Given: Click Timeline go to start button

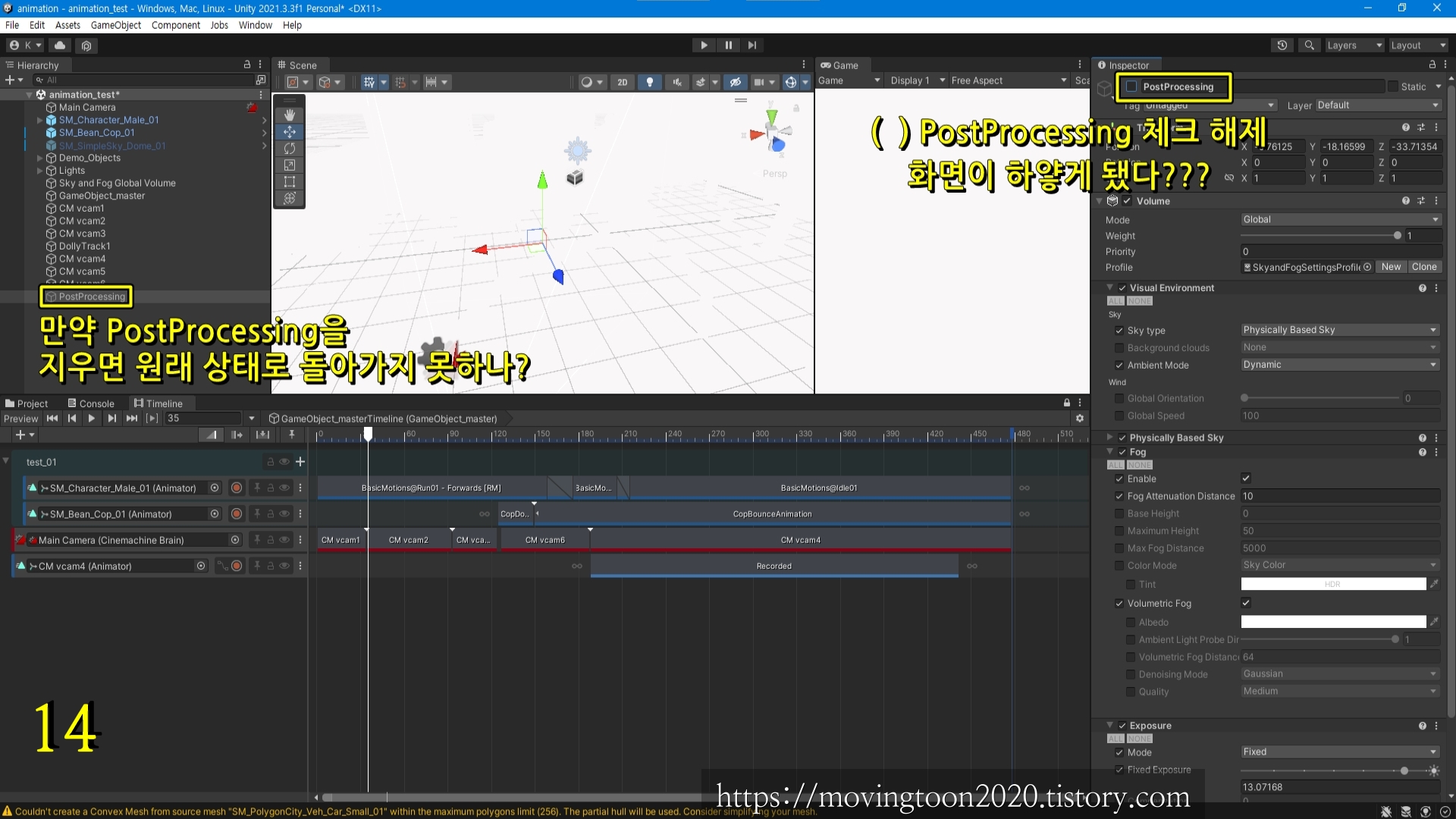Looking at the screenshot, I should pyautogui.click(x=52, y=419).
